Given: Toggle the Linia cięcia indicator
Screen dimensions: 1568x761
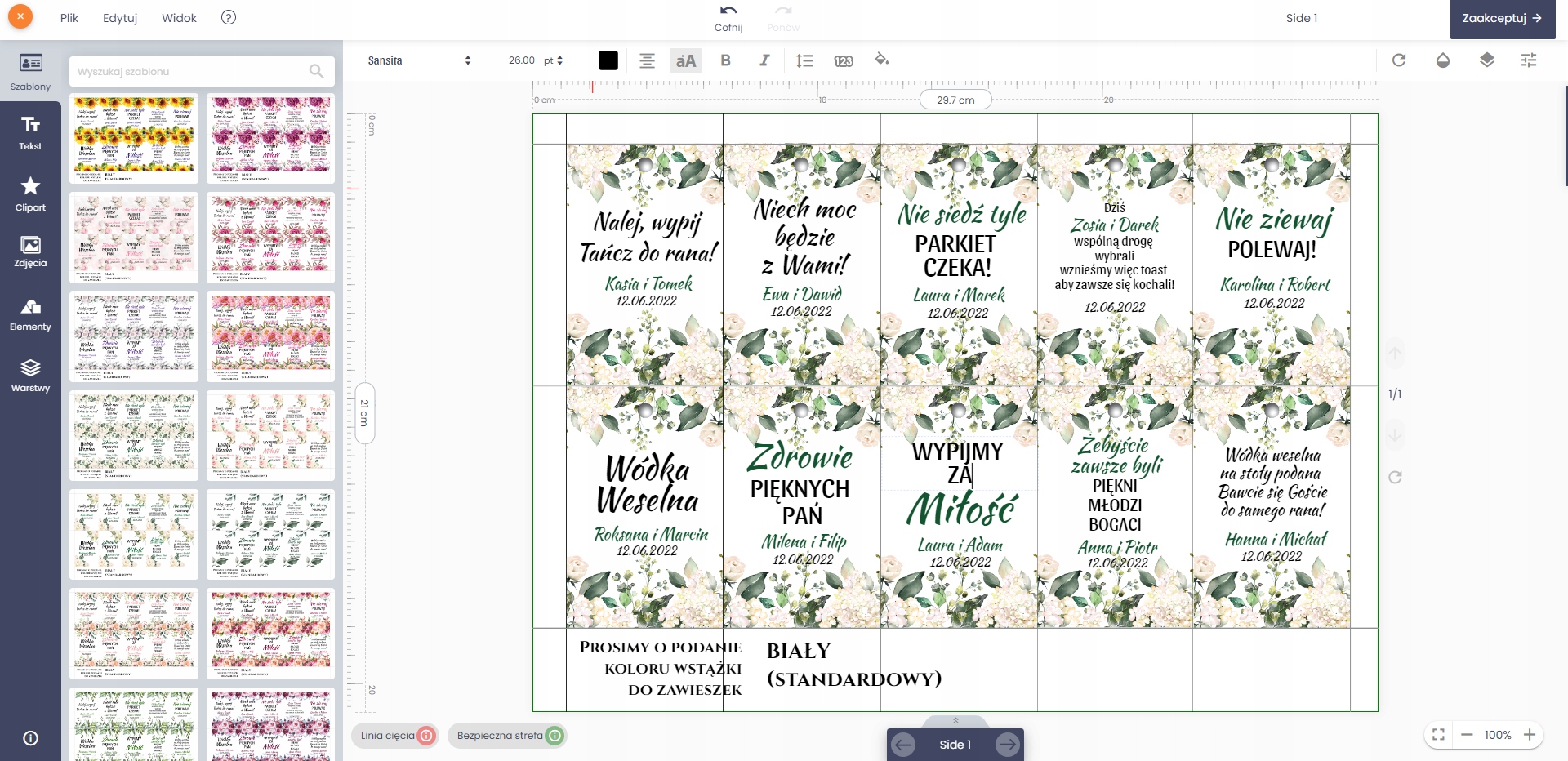Looking at the screenshot, I should click(396, 736).
